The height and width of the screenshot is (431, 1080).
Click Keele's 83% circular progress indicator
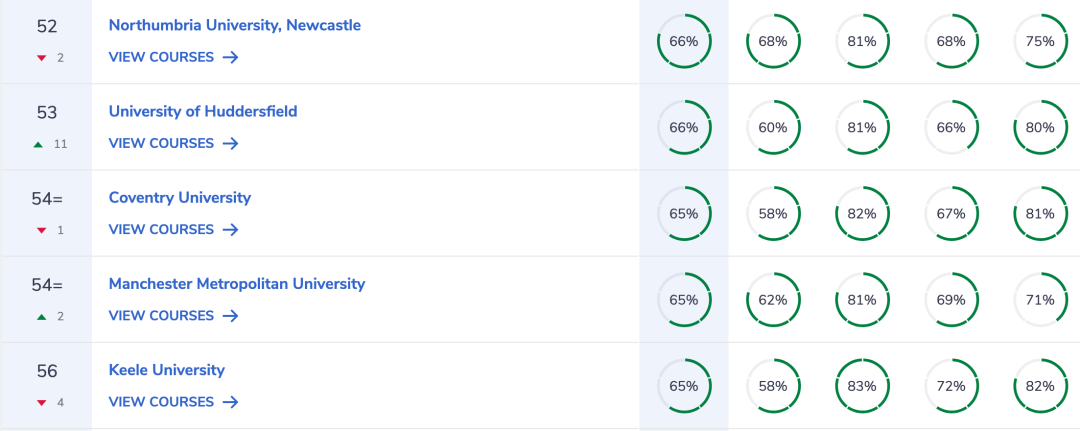(862, 386)
